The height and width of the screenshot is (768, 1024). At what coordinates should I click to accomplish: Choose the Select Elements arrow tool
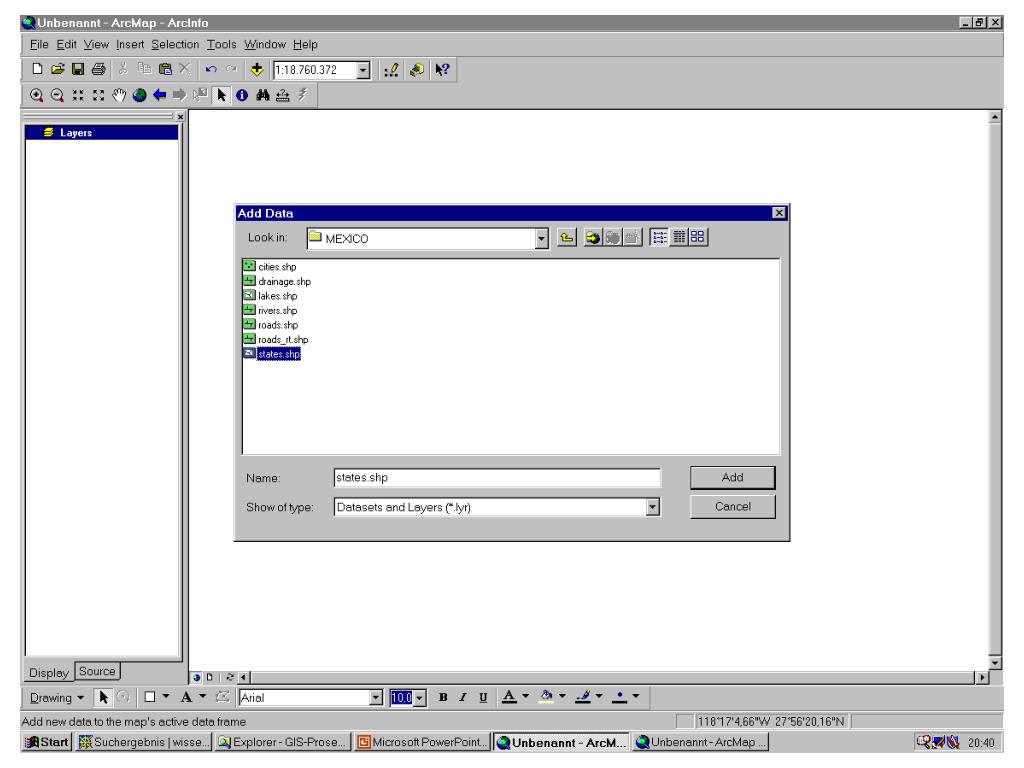(221, 95)
